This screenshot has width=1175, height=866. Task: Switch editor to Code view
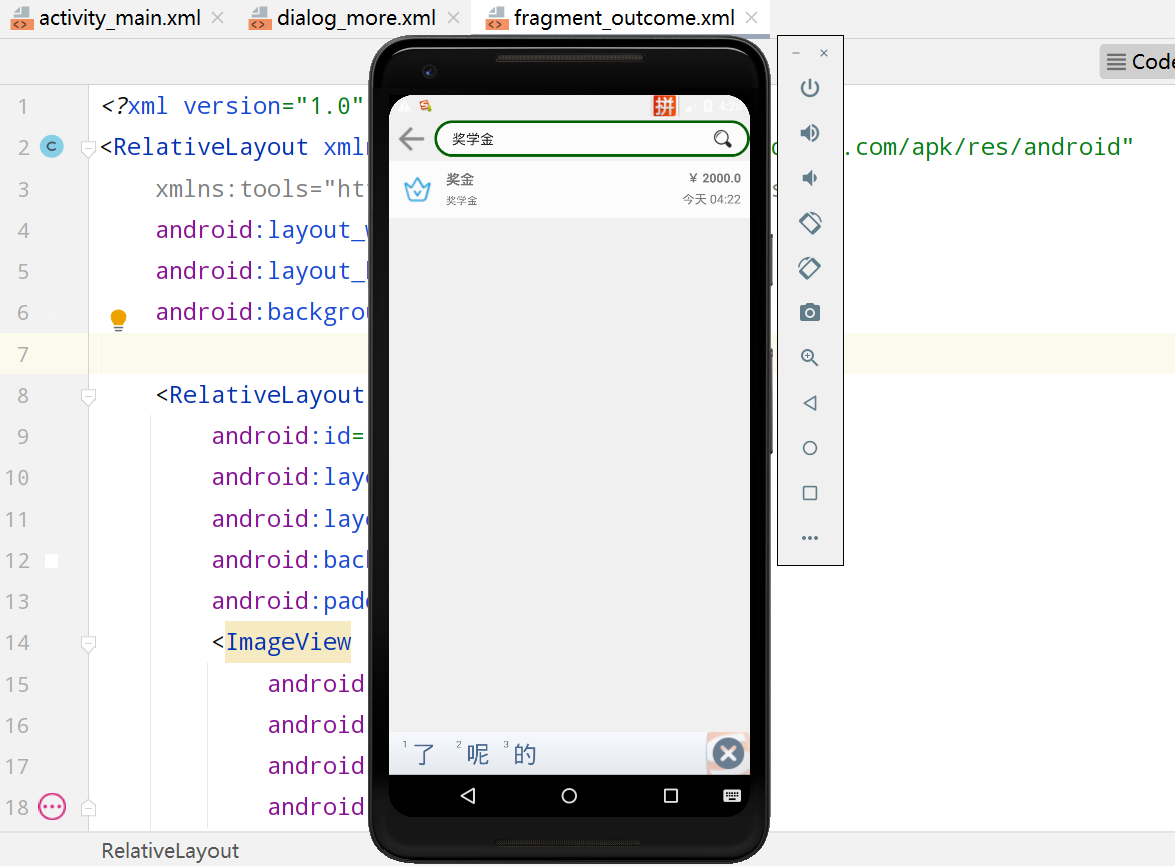(x=1140, y=61)
